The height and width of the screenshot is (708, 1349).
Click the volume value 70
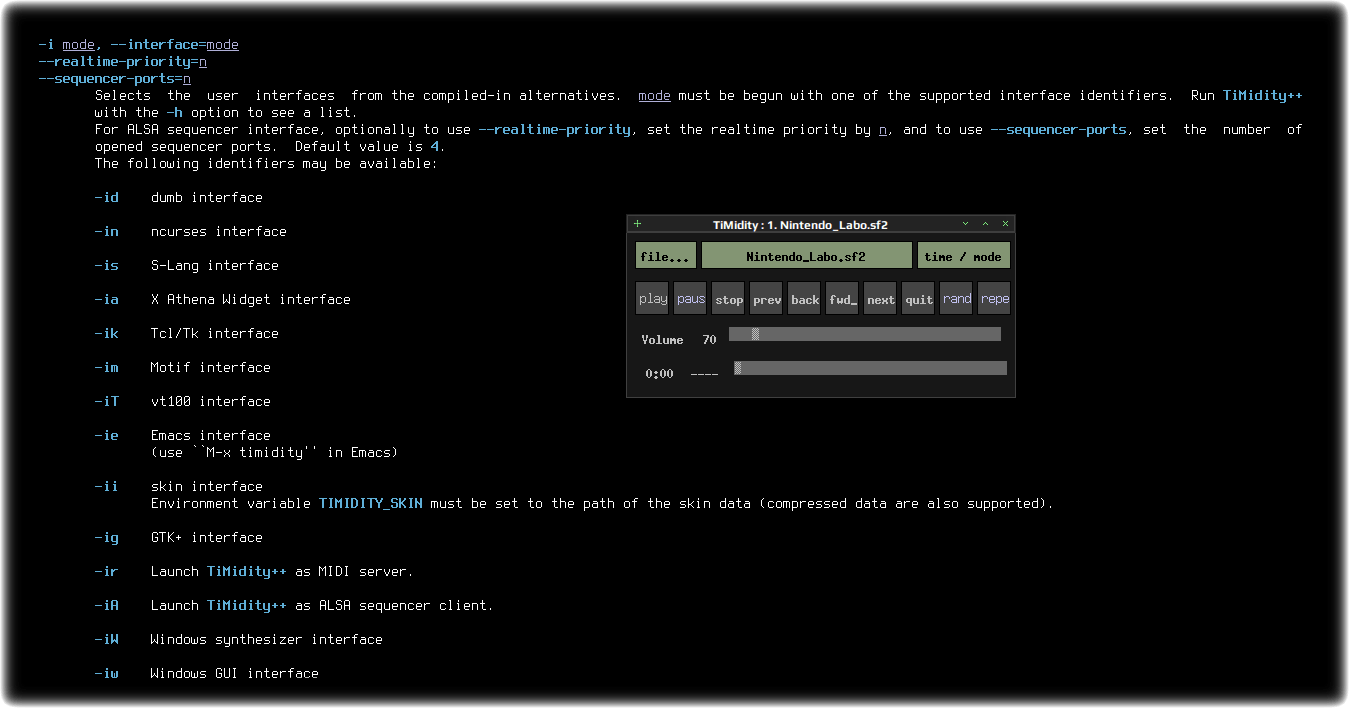(x=709, y=340)
